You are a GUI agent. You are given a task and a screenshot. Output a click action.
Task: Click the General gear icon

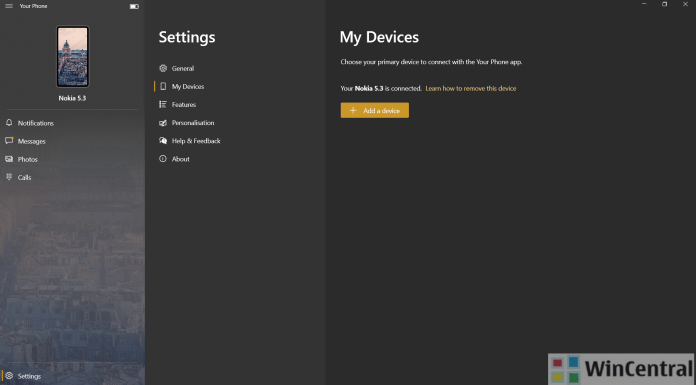(163, 68)
